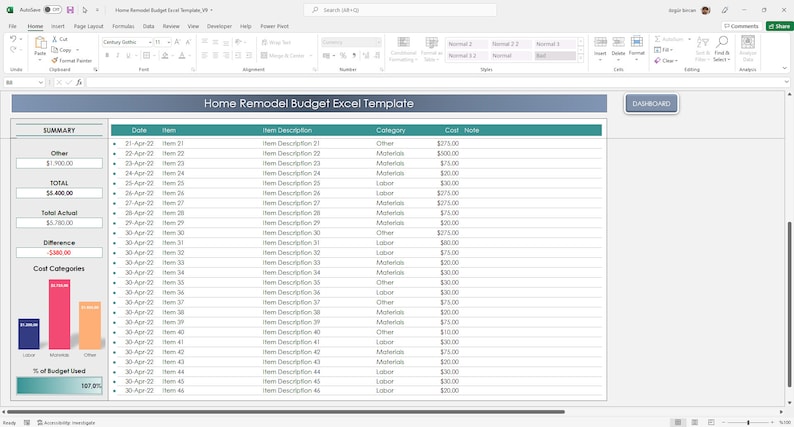Image resolution: width=794 pixels, height=427 pixels.
Task: Open the Data ribbon tab
Action: click(148, 26)
